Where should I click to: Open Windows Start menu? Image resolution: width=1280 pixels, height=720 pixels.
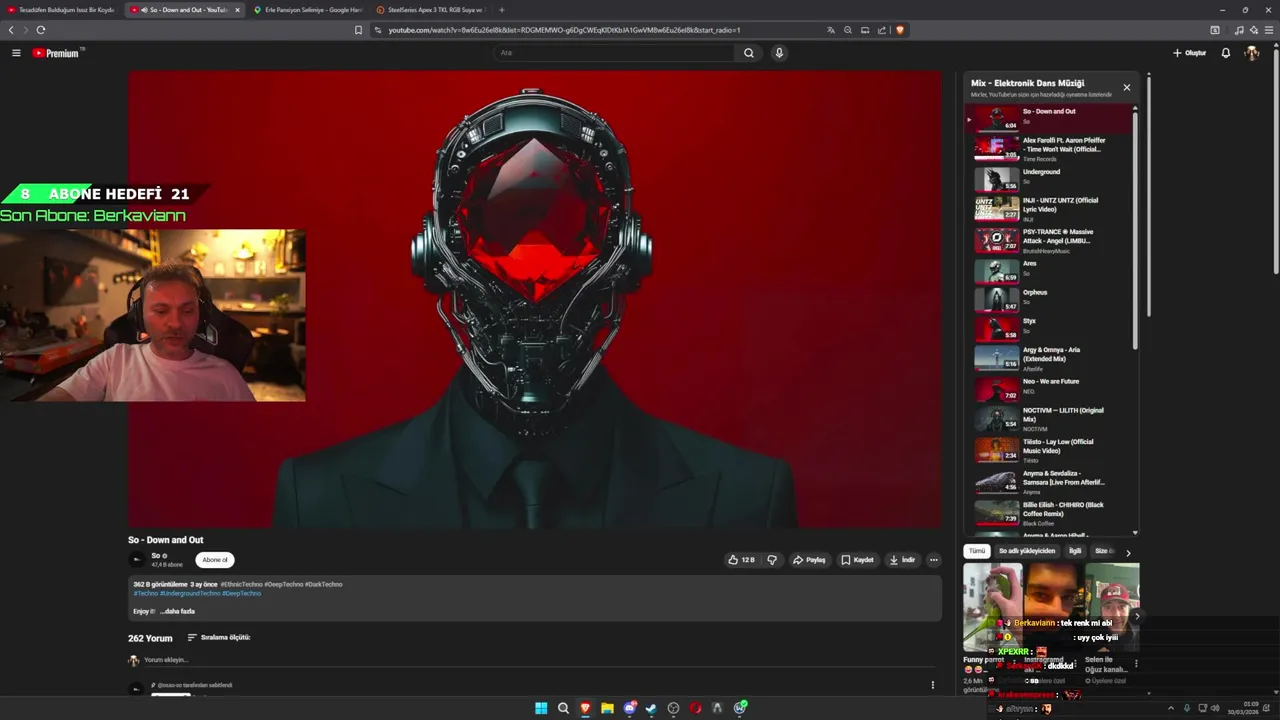(541, 708)
